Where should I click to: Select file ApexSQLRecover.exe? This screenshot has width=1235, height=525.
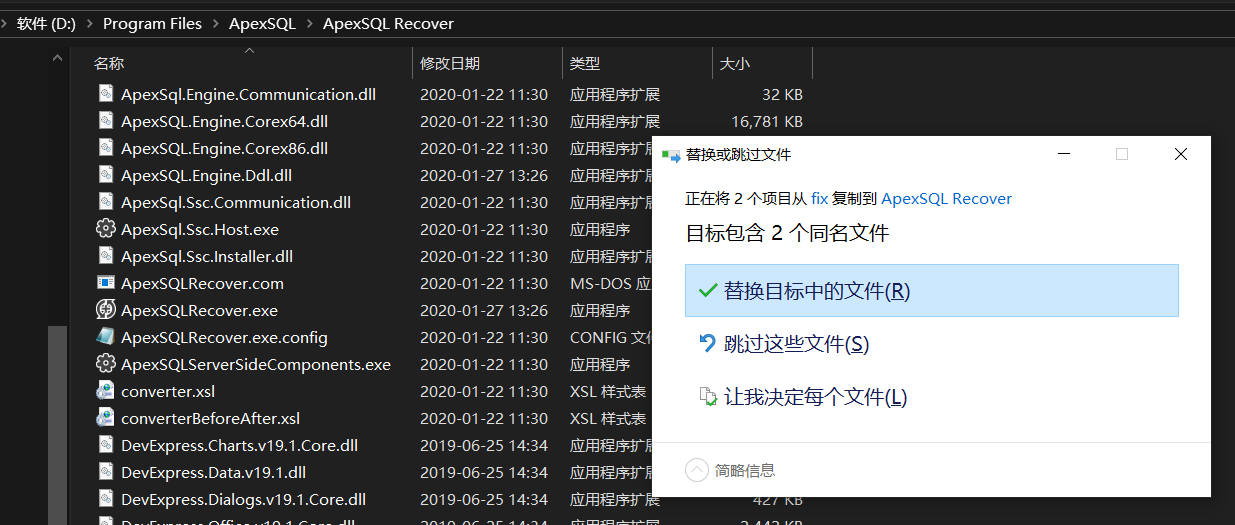[x=199, y=311]
